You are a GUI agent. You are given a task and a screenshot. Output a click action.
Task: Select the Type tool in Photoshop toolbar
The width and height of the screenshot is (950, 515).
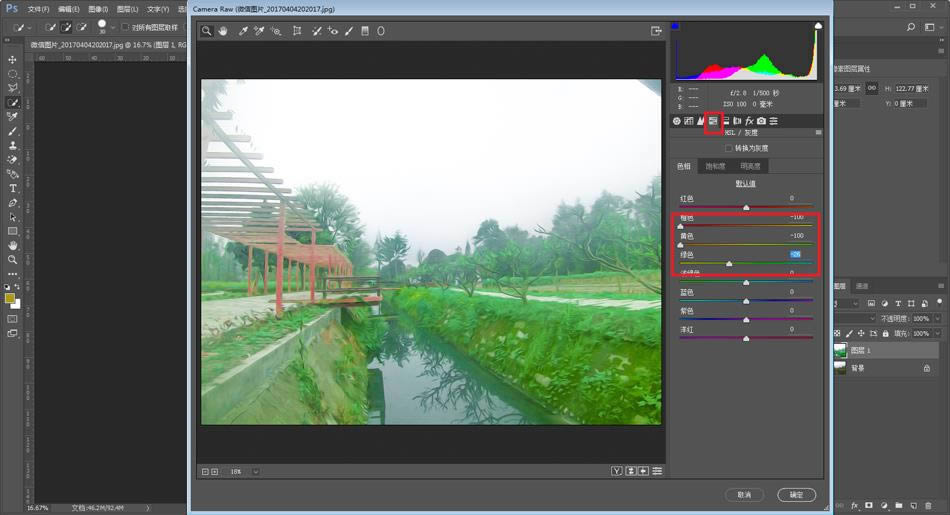[x=13, y=188]
